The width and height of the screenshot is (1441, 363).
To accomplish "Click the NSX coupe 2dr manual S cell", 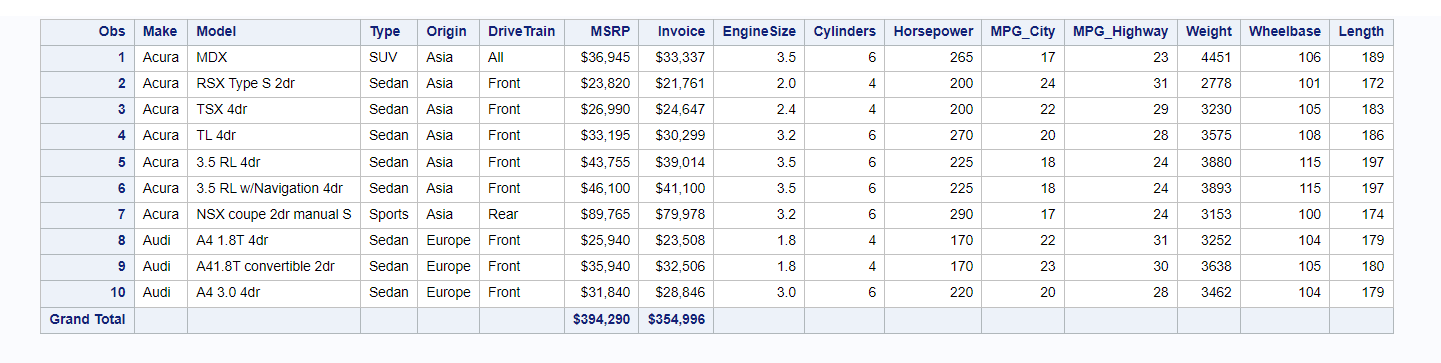I will pyautogui.click(x=274, y=215).
